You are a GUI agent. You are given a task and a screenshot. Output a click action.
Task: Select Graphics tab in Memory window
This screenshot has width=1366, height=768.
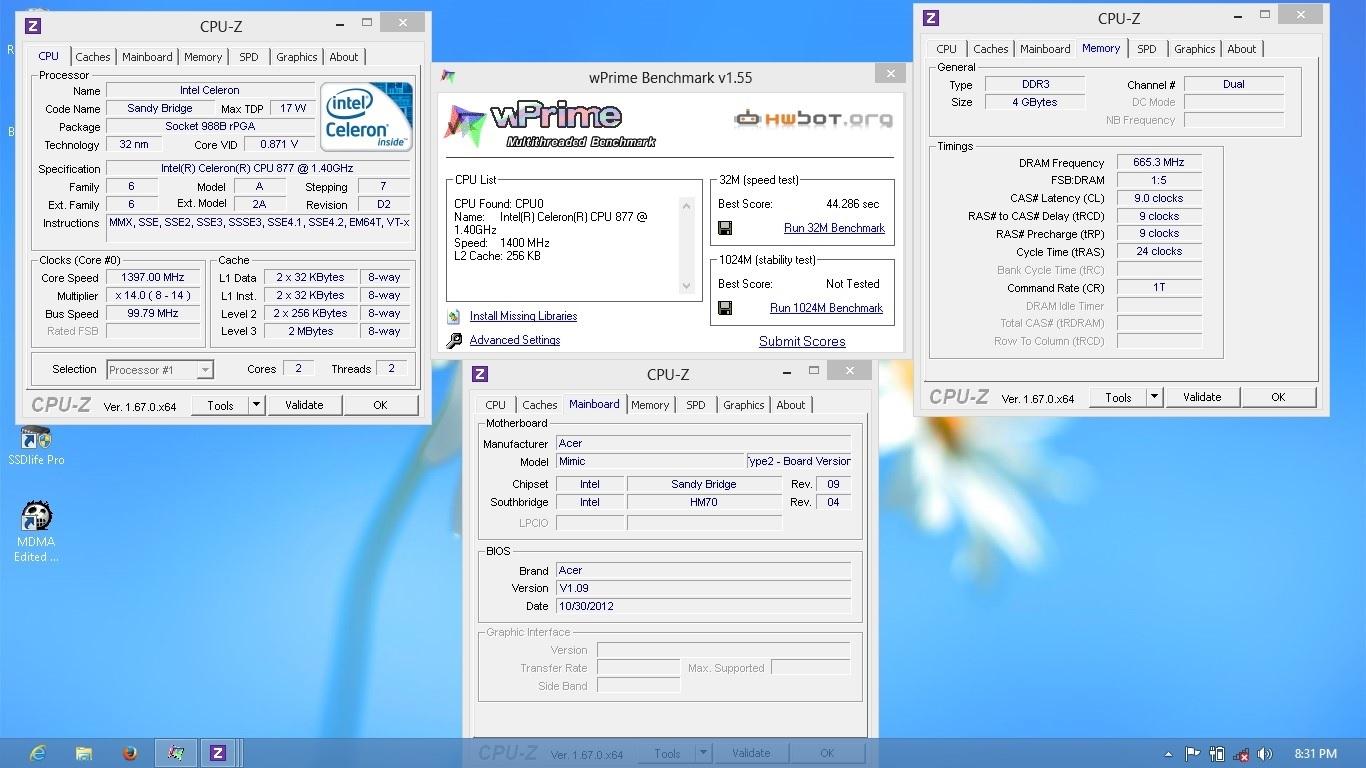point(1195,49)
